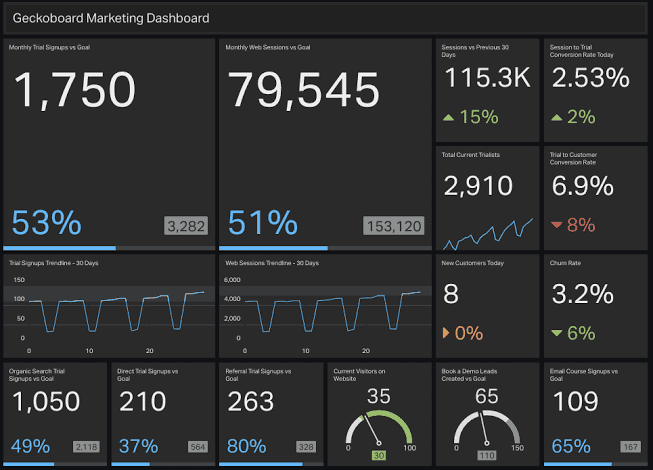Click the 51% web sessions goal percentage
Image resolution: width=653 pixels, height=470 pixels.
pyautogui.click(x=263, y=223)
